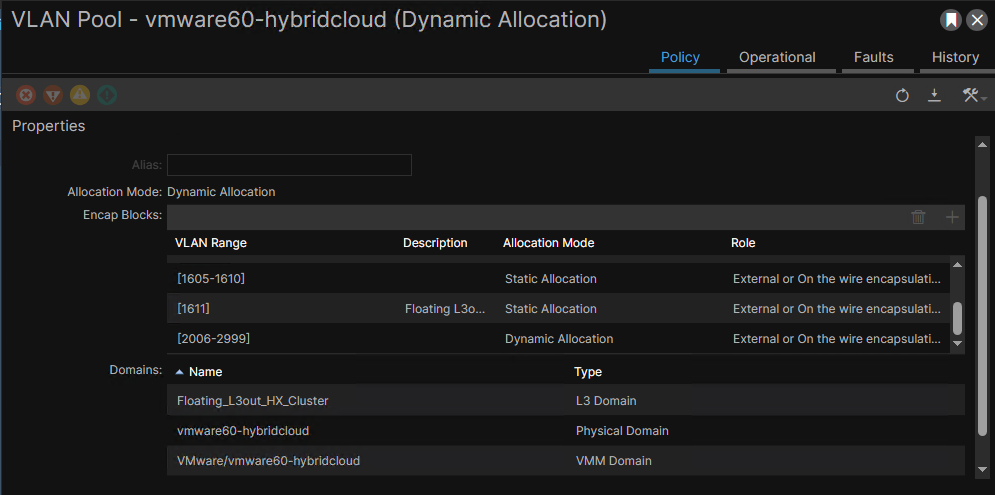Switch to the Policy tab
Viewport: 995px width, 495px height.
coord(680,57)
